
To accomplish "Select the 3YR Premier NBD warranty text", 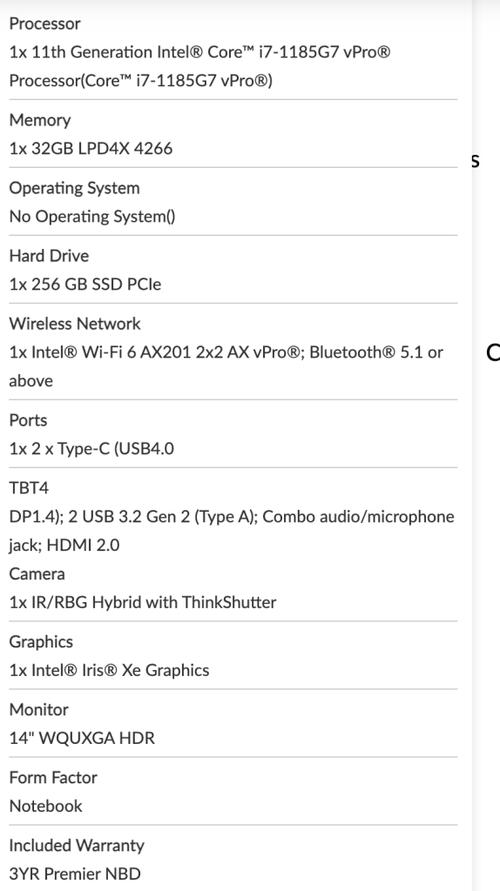I will point(74,873).
